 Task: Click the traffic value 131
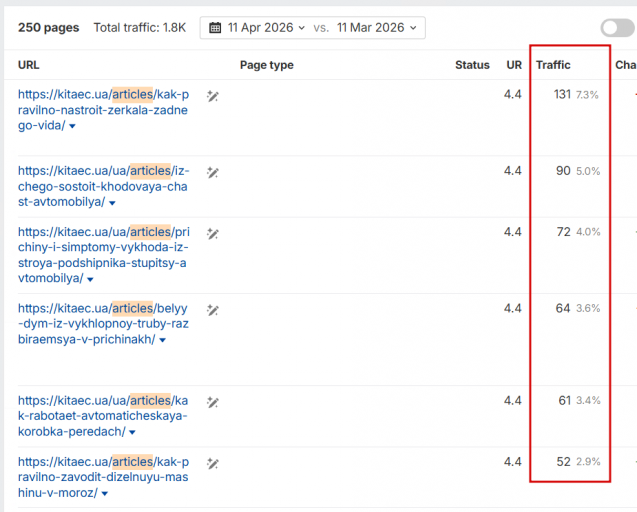coord(562,95)
